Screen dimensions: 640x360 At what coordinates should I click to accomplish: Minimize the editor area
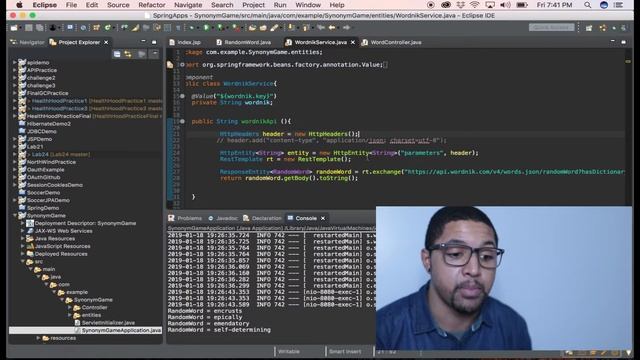pos(613,42)
